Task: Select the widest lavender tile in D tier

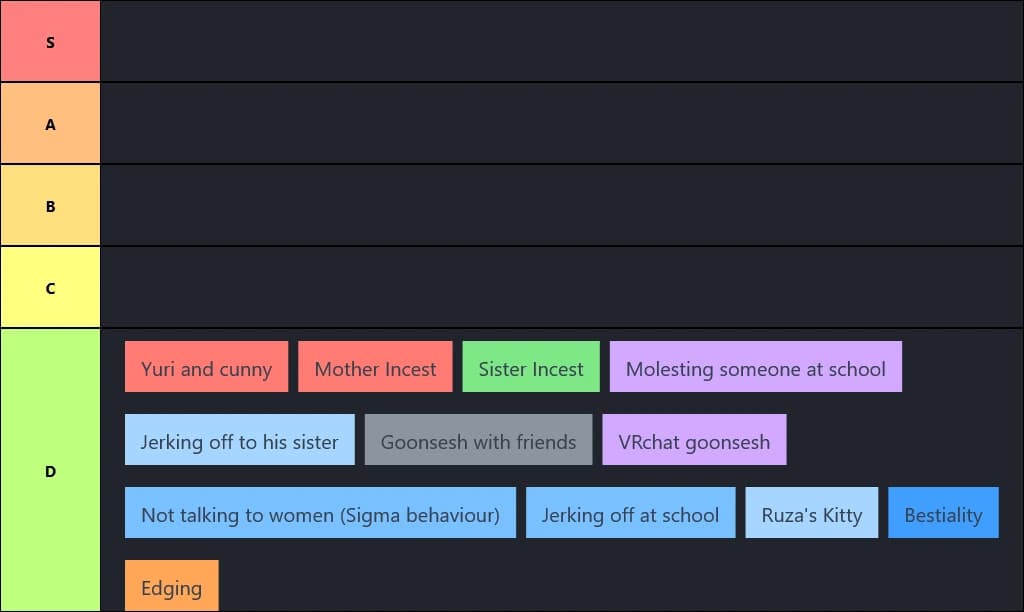Action: tap(755, 367)
